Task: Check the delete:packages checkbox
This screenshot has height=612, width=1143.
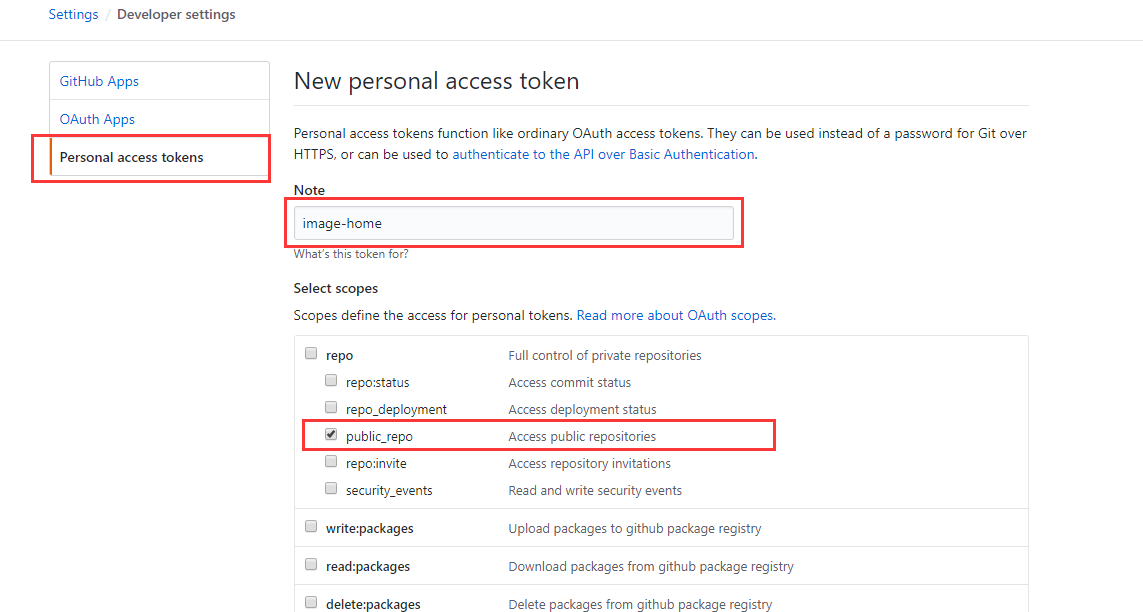Action: (311, 603)
